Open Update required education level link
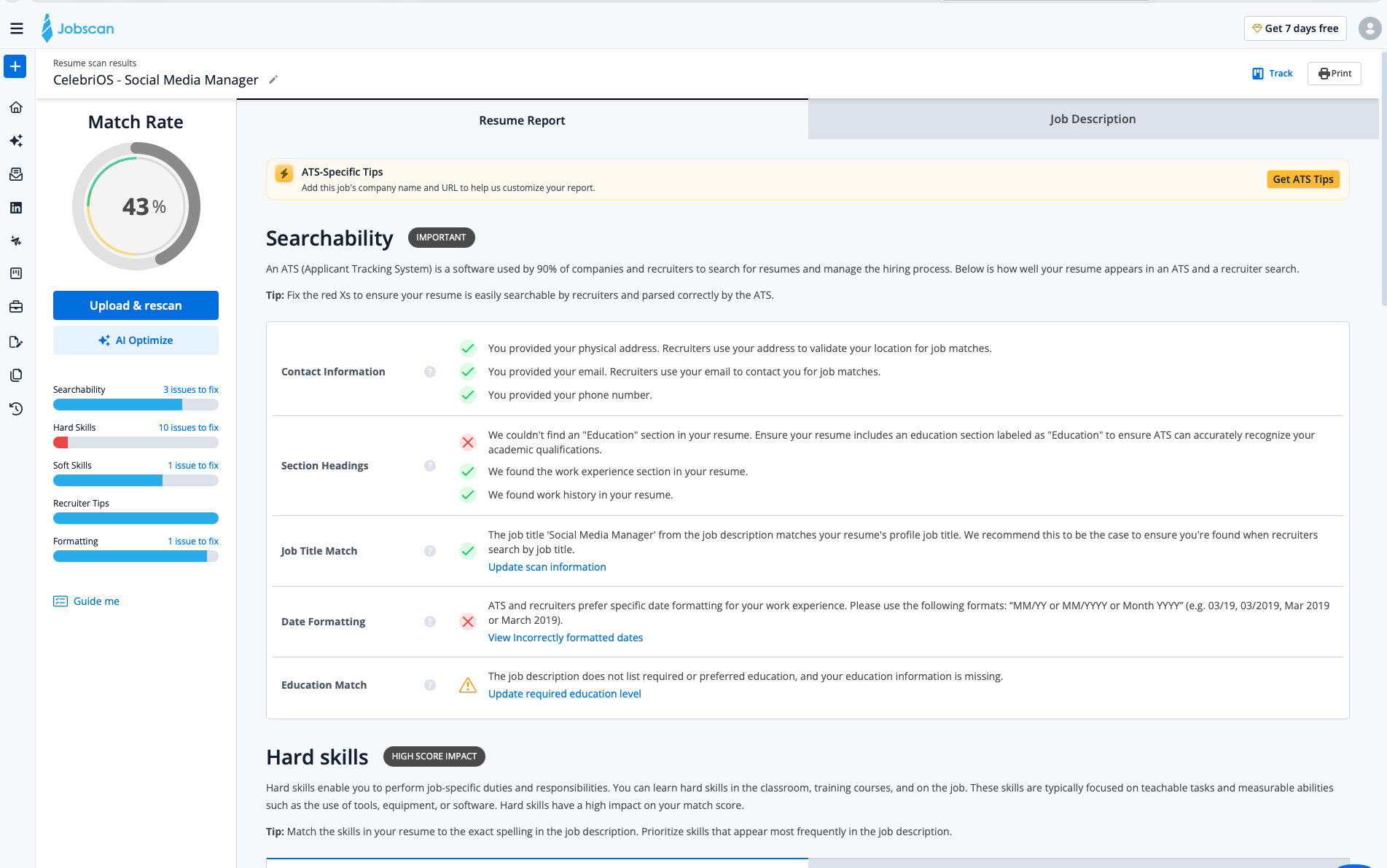 [x=565, y=694]
